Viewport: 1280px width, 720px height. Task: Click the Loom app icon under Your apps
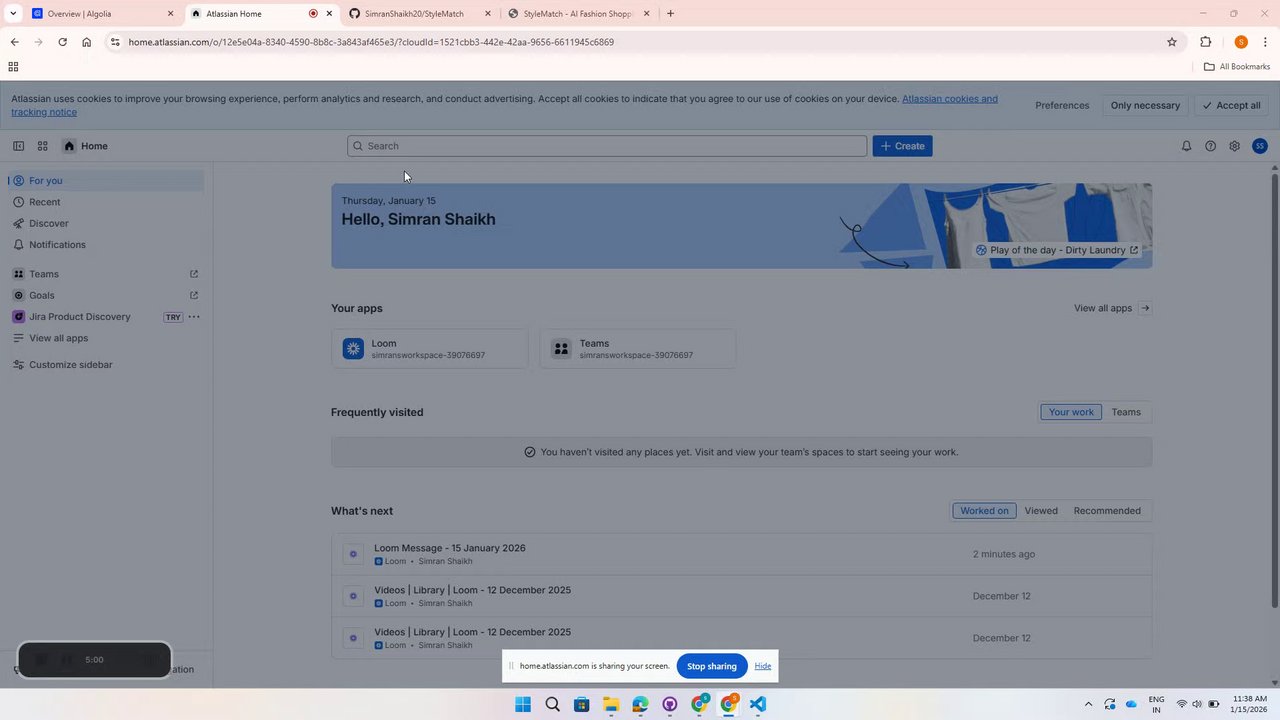(x=353, y=348)
